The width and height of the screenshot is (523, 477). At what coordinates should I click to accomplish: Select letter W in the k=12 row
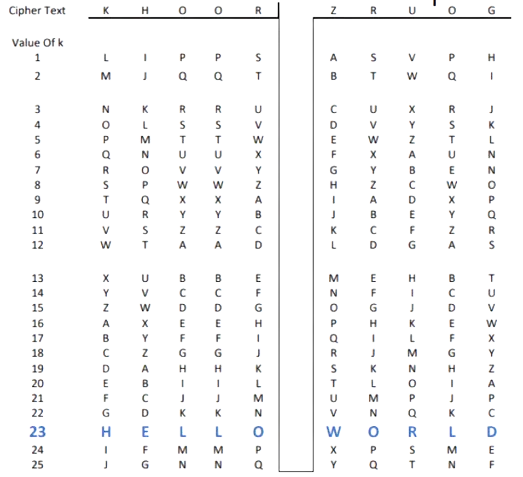(x=106, y=245)
